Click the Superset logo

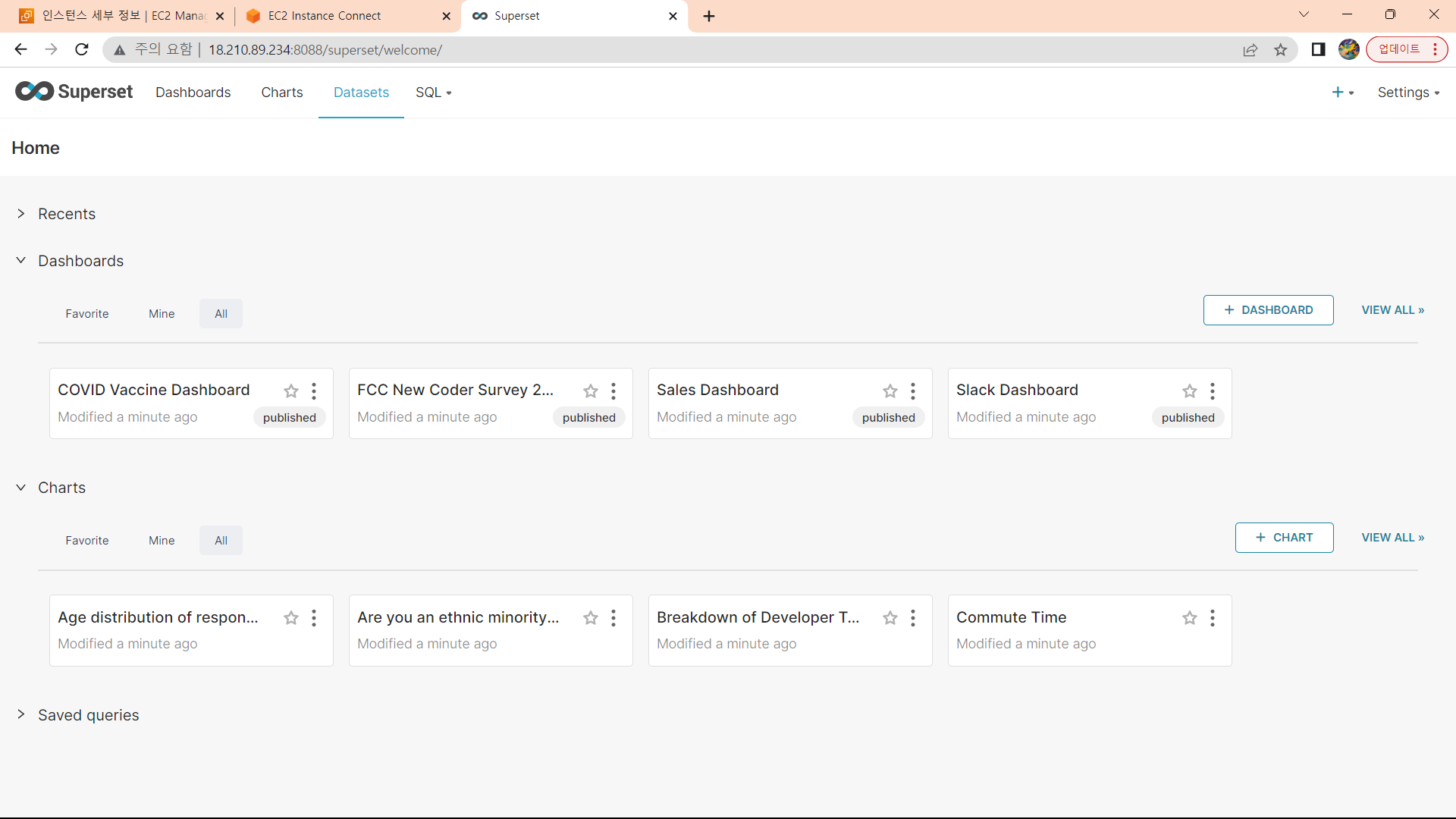point(74,92)
